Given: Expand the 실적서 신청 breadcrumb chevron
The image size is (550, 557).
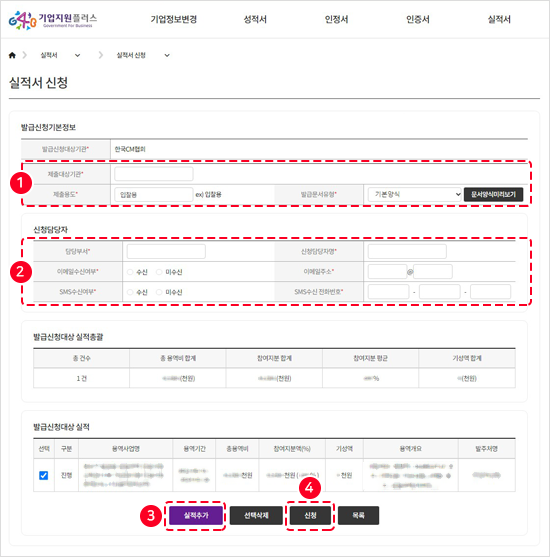Looking at the screenshot, I should point(167,55).
